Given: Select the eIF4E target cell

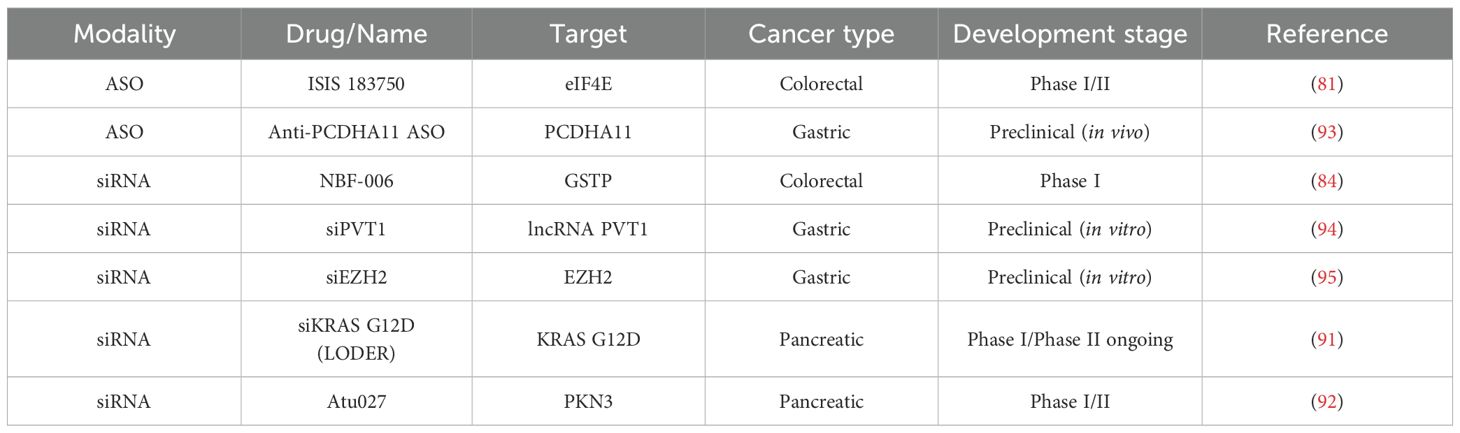Looking at the screenshot, I should coord(588,84).
